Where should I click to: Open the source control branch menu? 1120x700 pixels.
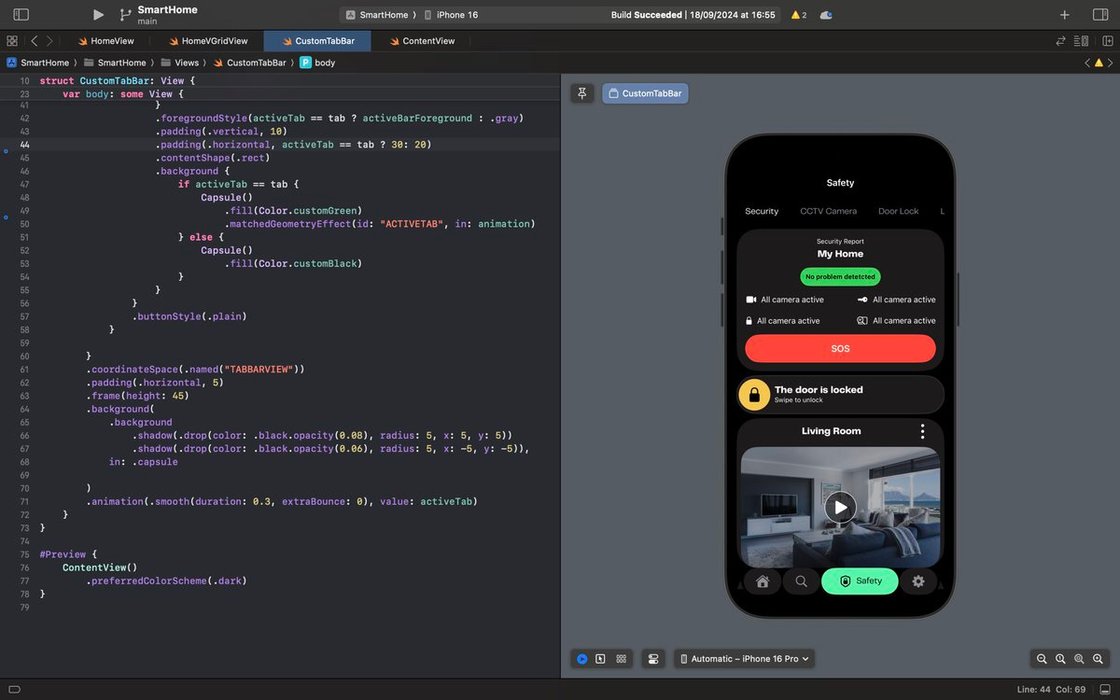(x=126, y=14)
